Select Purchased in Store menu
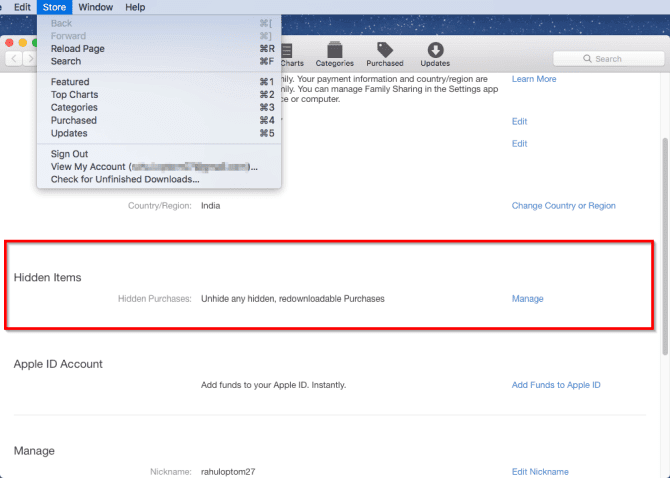The width and height of the screenshot is (670, 478). [x=159, y=120]
